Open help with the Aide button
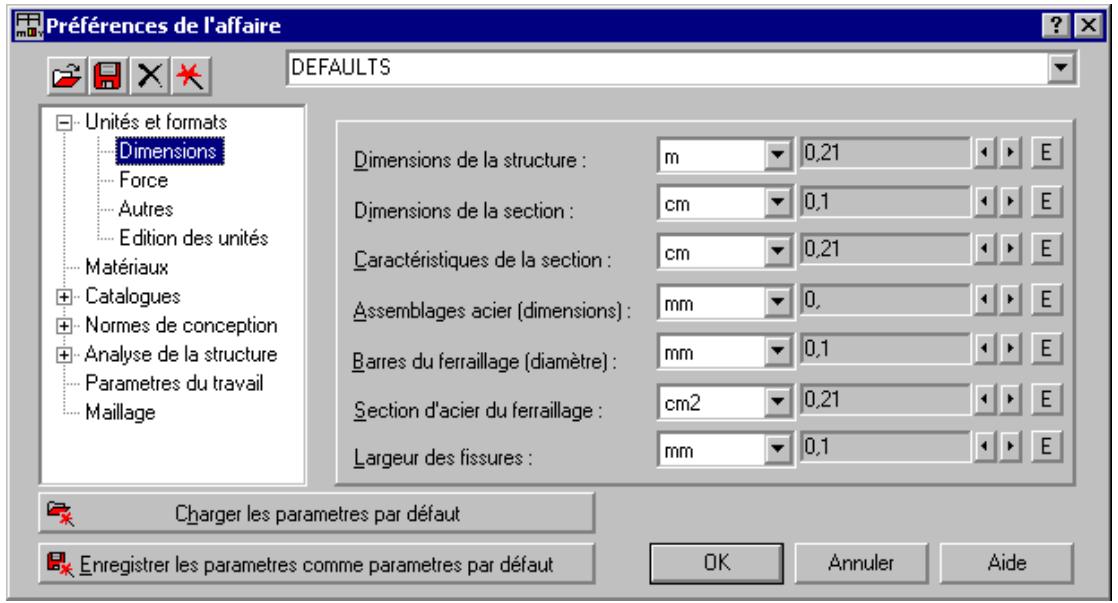Viewport: 1118px width, 603px height. point(1007,563)
